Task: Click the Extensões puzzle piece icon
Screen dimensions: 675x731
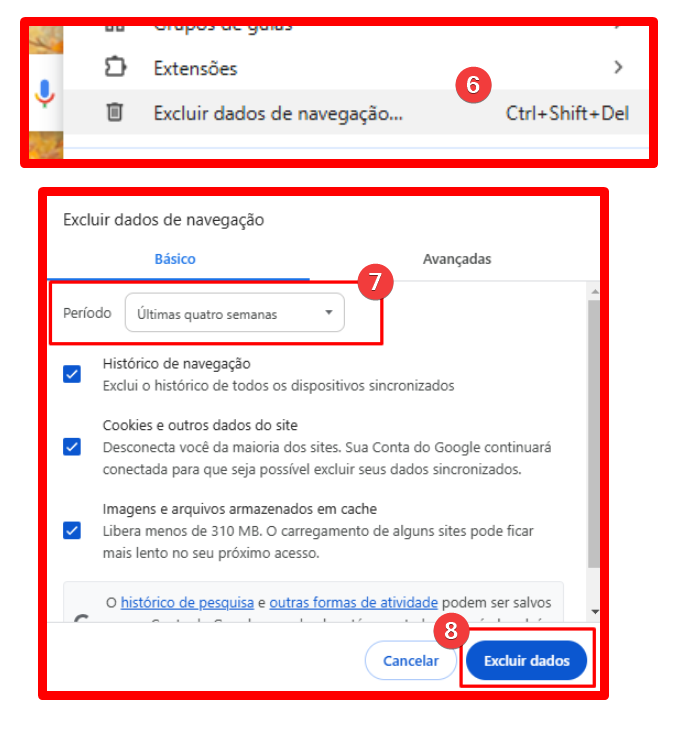Action: 115,67
